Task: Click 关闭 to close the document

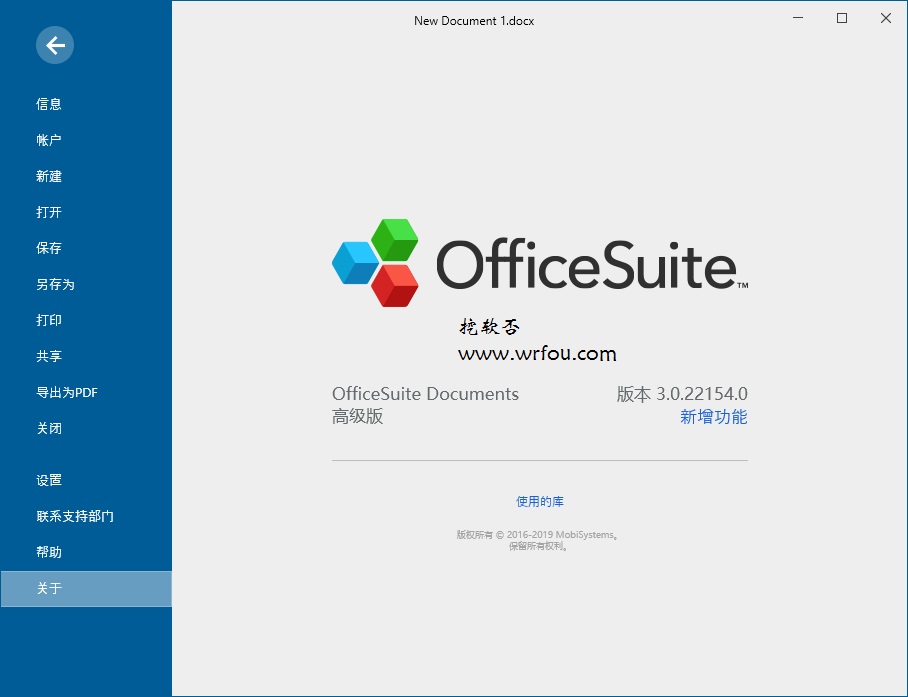Action: pos(49,428)
